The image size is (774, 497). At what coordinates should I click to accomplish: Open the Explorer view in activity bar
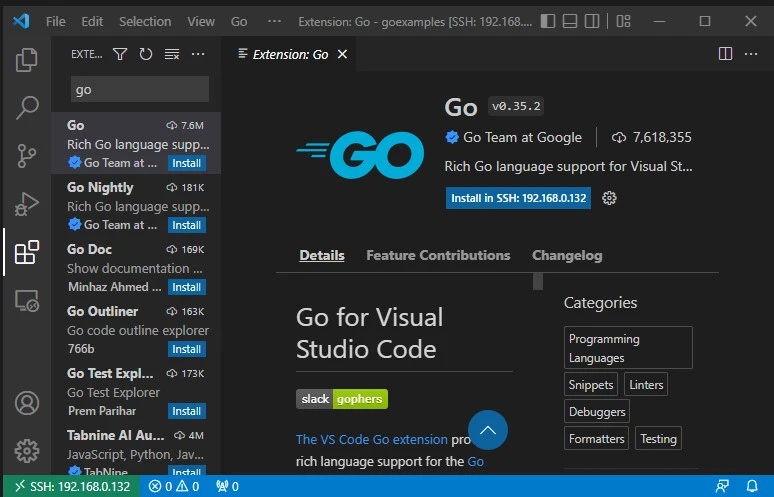click(27, 60)
